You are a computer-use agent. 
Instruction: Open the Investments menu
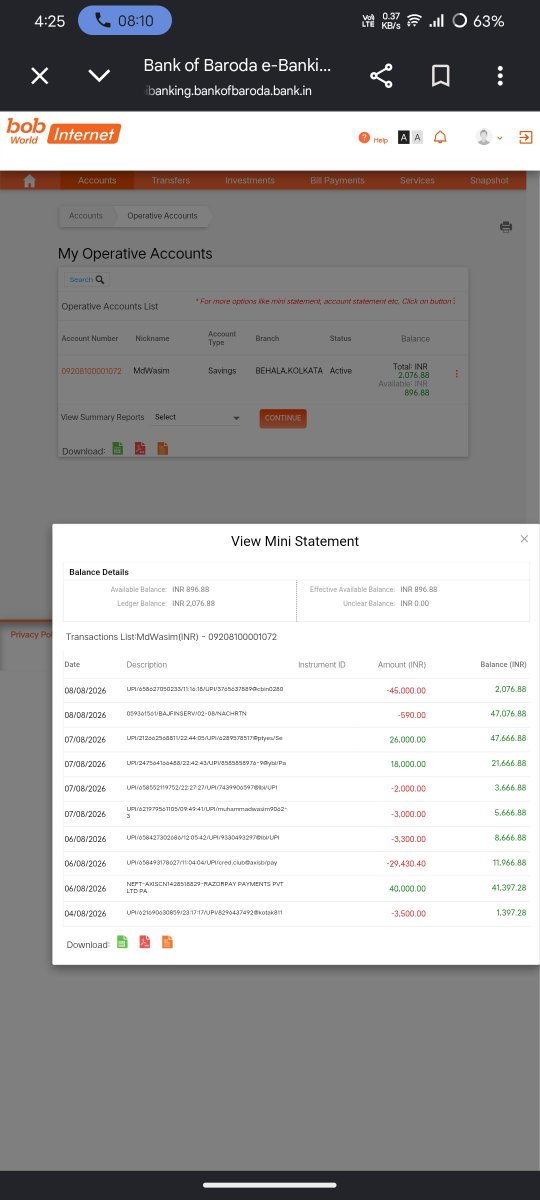tap(250, 181)
